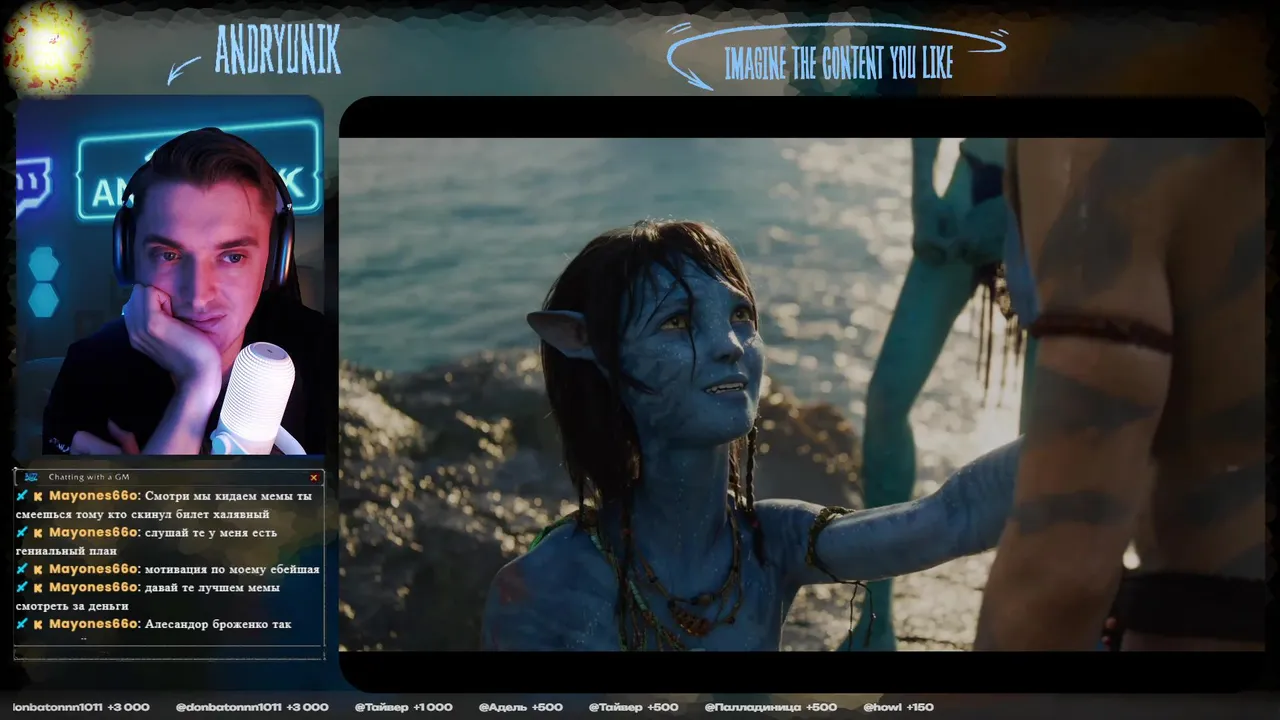Click sword icon on 'слушай те у меня' message
1280x720 pixels.
click(x=22, y=532)
